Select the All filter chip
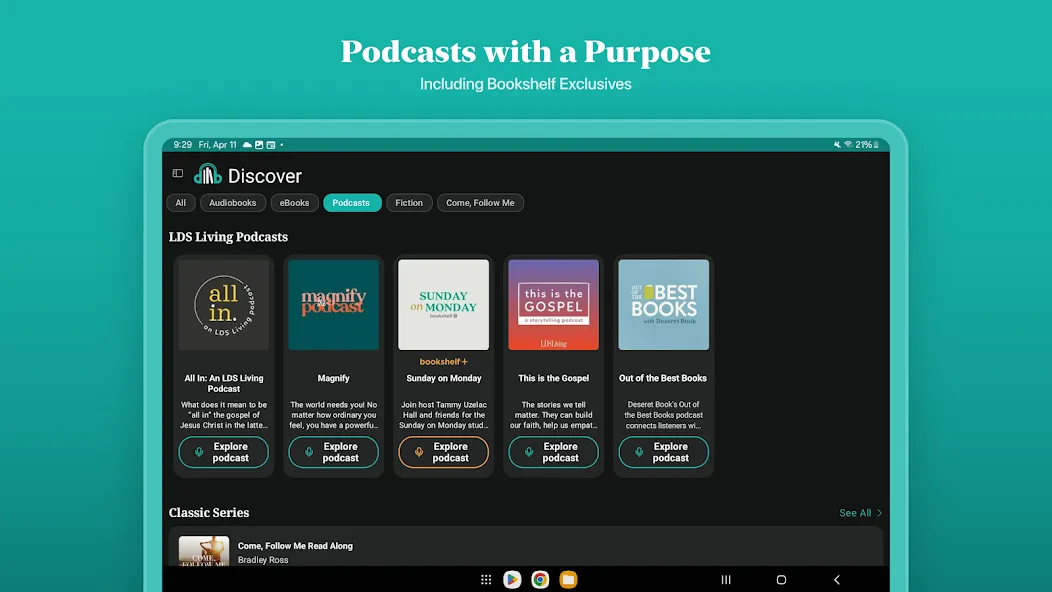Screen dimensions: 1052x592 180,203
